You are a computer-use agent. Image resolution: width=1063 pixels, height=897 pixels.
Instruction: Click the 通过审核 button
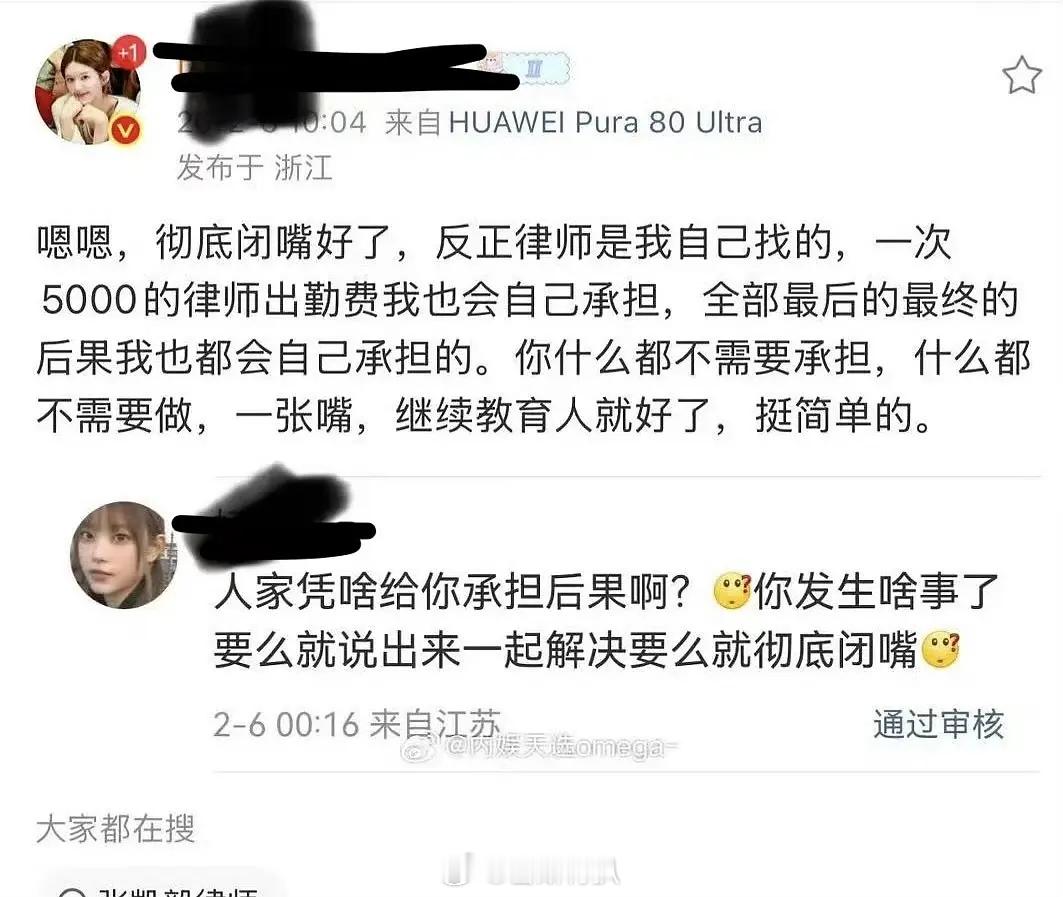coord(938,724)
